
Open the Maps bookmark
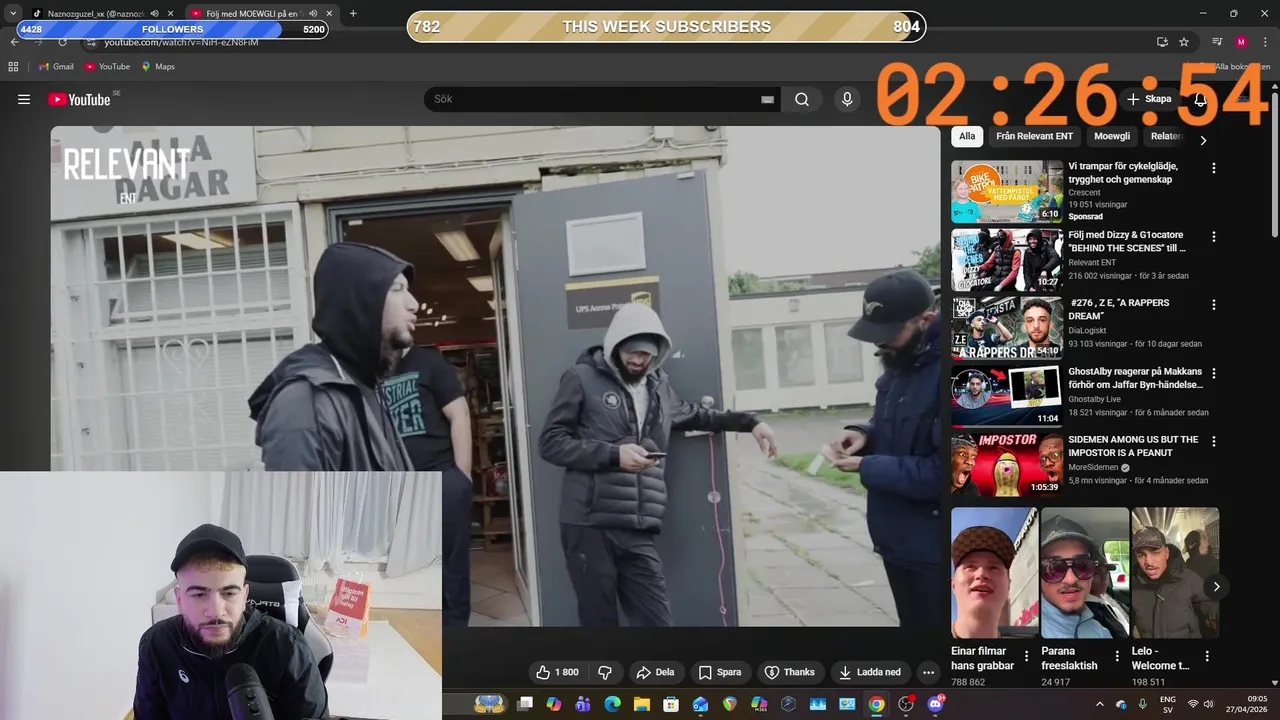tap(158, 66)
